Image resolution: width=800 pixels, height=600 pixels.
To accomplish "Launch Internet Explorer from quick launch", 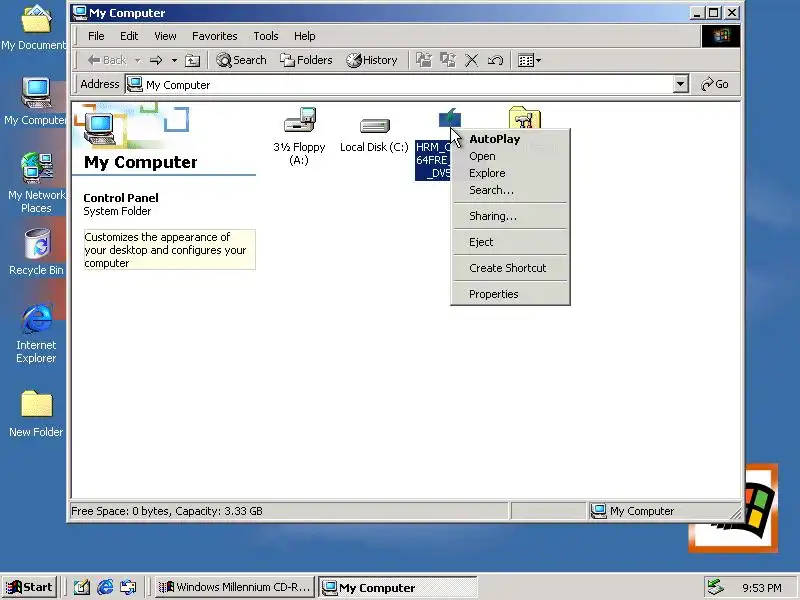I will (105, 587).
